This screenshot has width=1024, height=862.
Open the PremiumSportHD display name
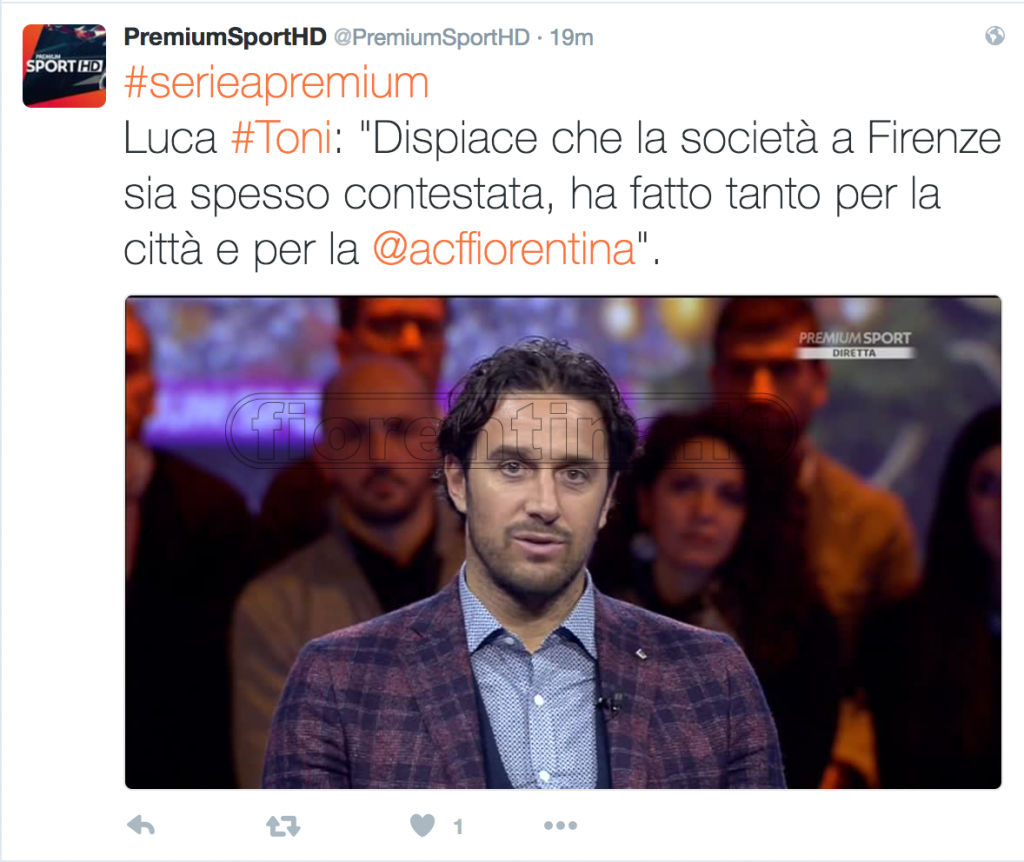click(x=225, y=37)
